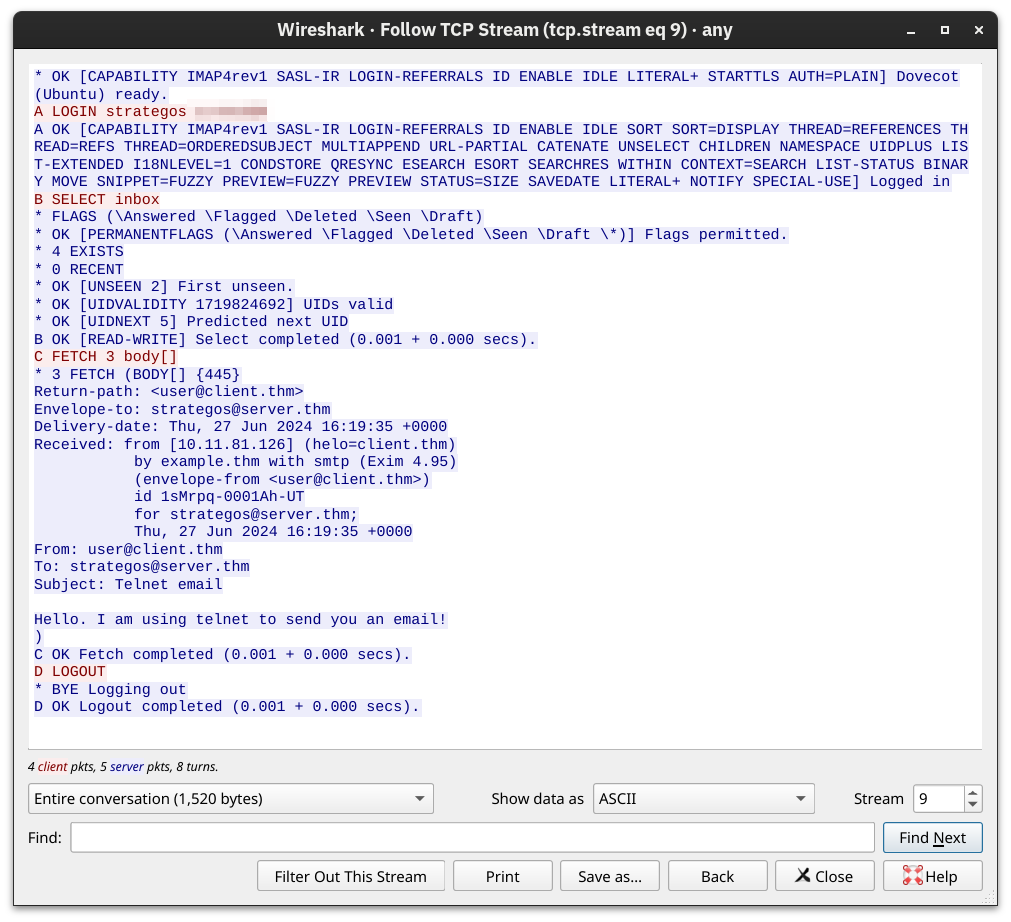This screenshot has width=1011, height=922.
Task: Click the Back button
Action: pyautogui.click(x=717, y=876)
